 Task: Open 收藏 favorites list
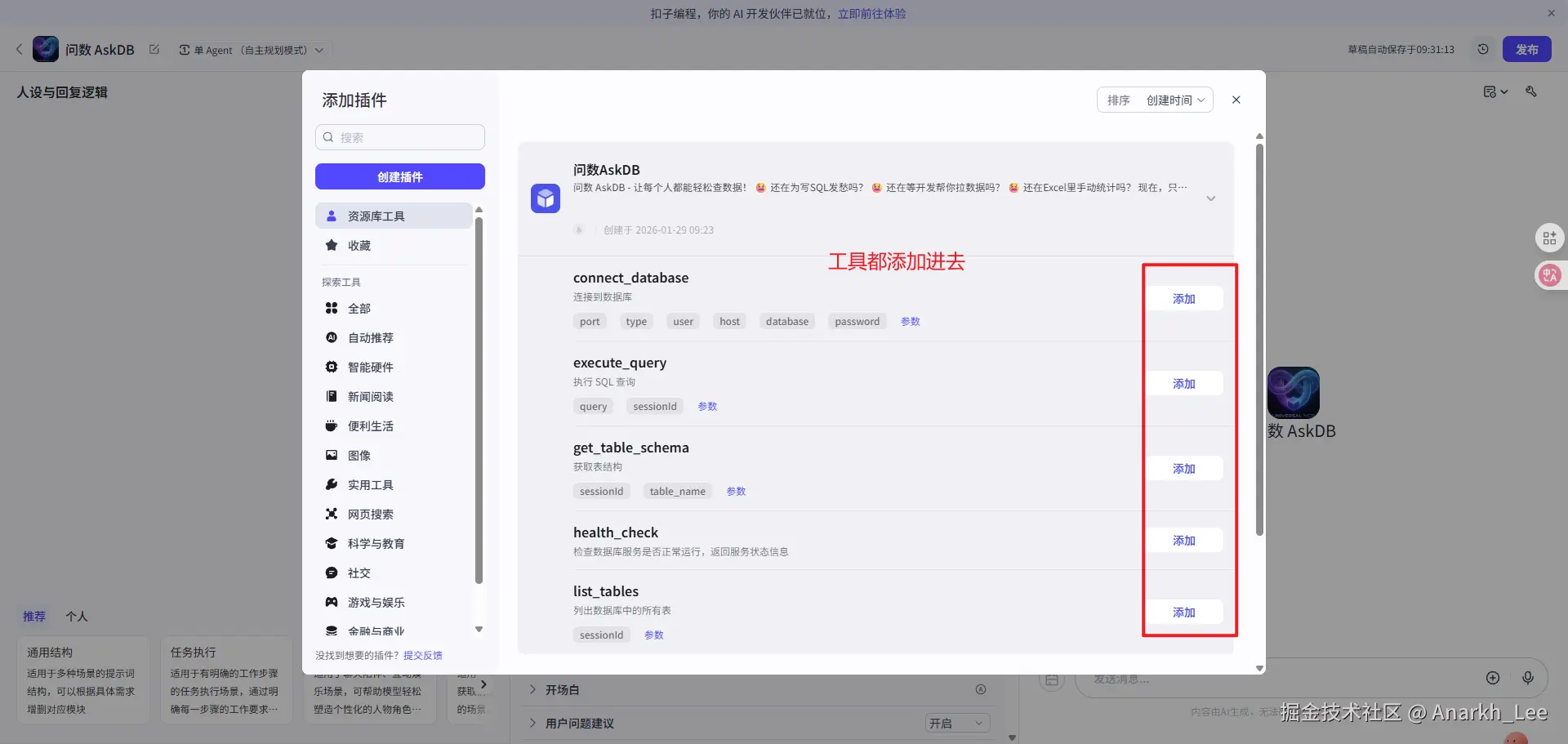tap(394, 246)
